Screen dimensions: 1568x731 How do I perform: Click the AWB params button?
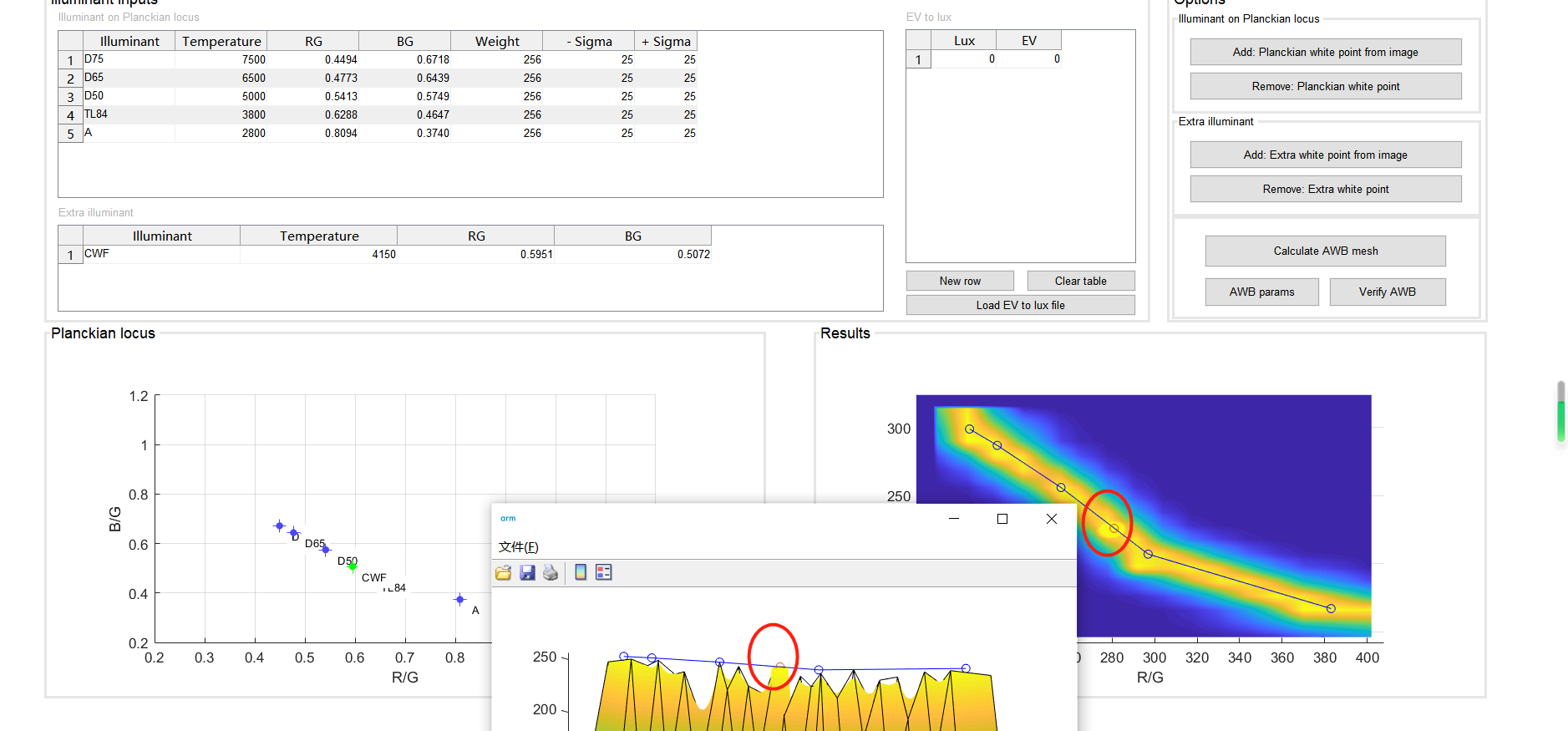click(1261, 292)
